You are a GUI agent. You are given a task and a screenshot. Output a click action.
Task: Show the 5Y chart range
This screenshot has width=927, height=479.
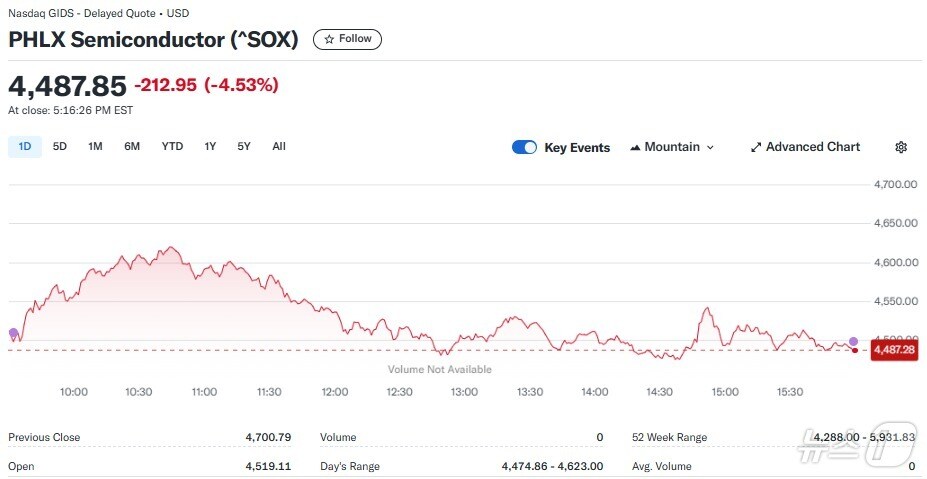click(244, 146)
